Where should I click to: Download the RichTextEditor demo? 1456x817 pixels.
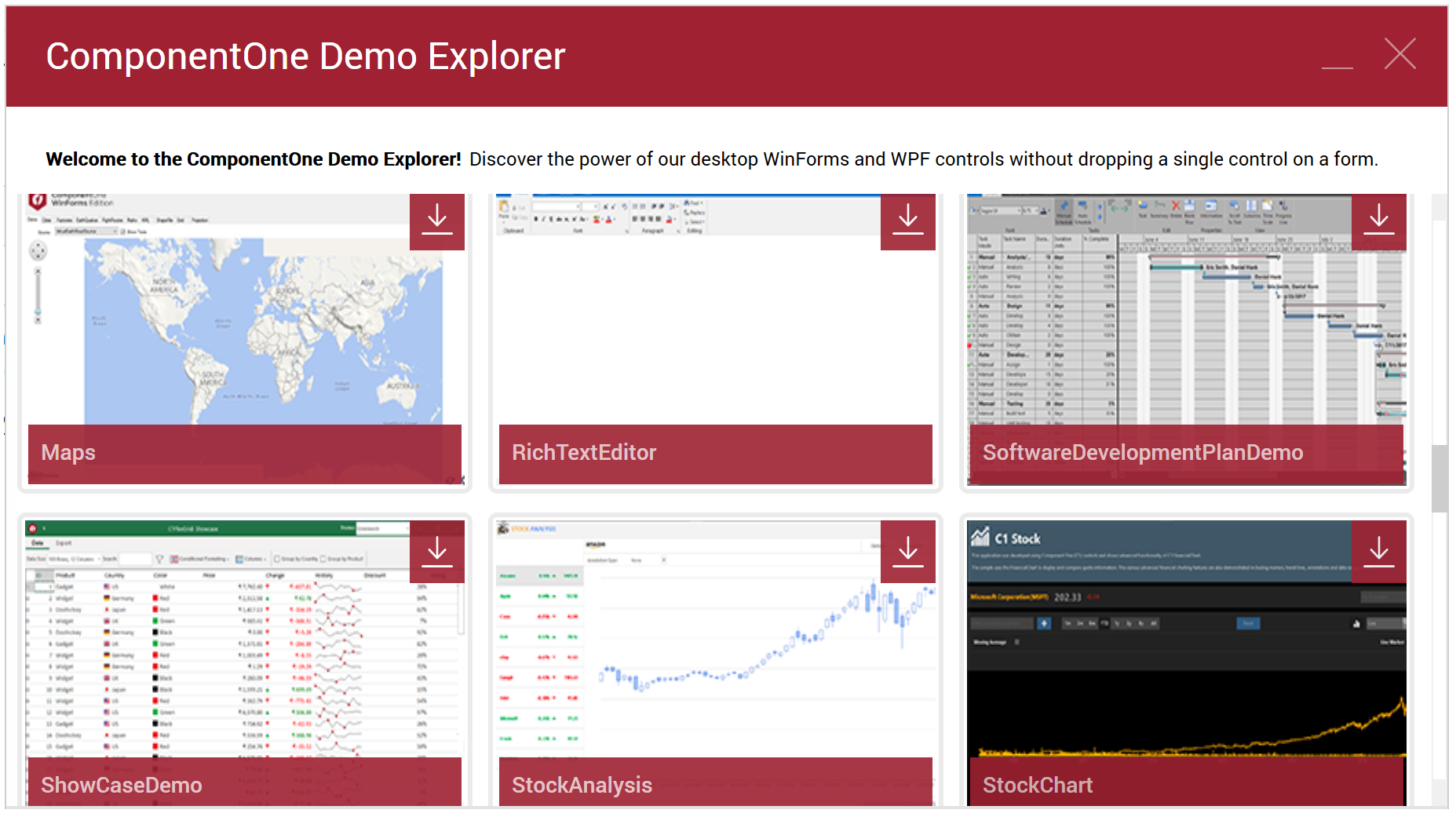[908, 221]
